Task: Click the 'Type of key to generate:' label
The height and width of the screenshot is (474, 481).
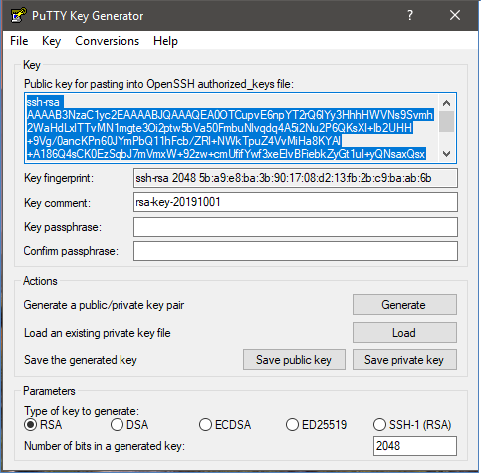Action: 81,411
